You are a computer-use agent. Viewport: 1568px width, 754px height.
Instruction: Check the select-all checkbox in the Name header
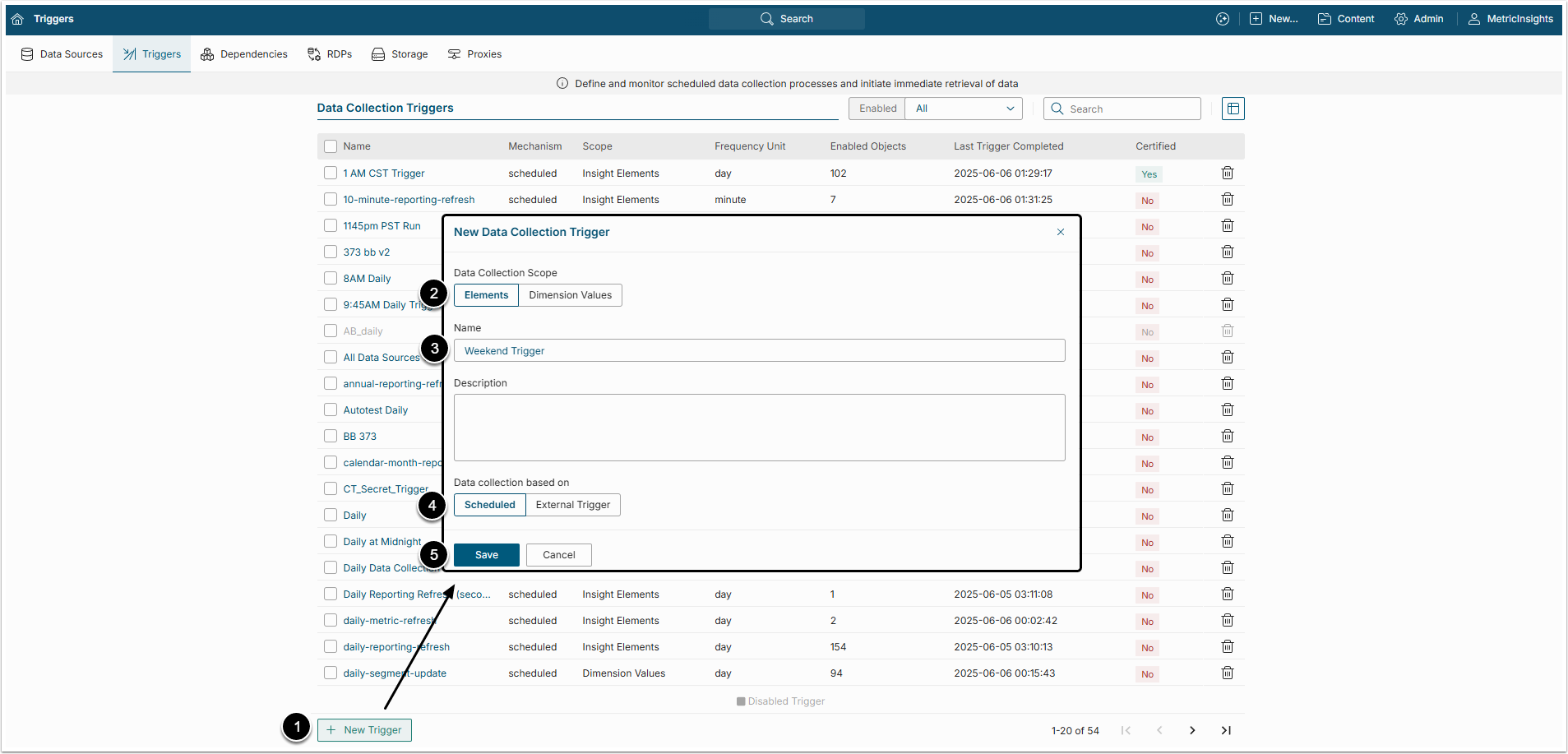click(331, 146)
